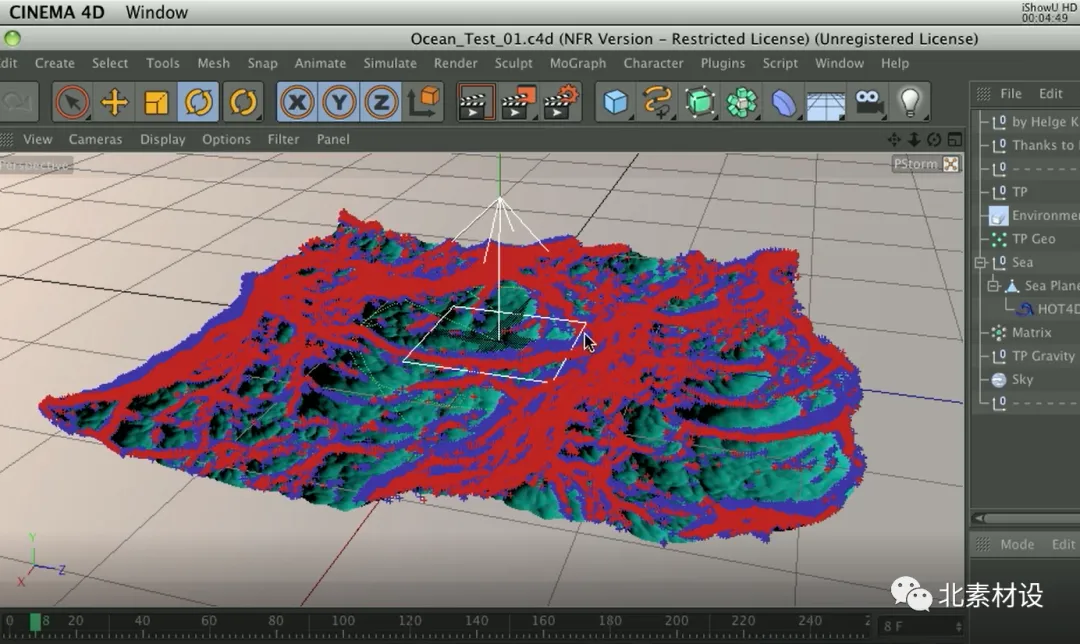Click the Render View clapperboard icon
This screenshot has width=1080, height=644.
(476, 103)
